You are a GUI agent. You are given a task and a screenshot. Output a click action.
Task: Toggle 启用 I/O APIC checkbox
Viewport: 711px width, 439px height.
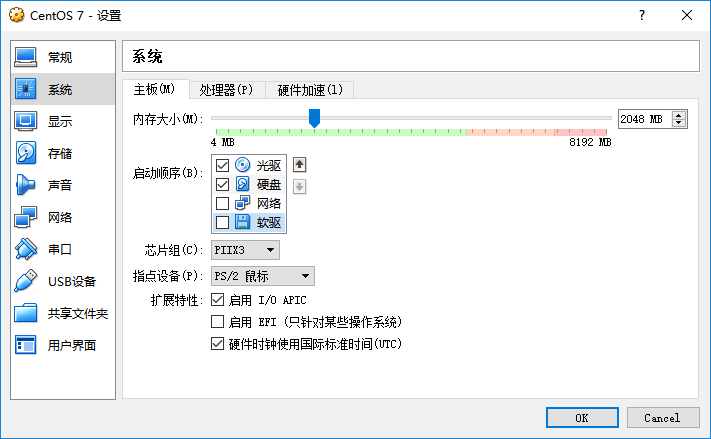point(218,300)
